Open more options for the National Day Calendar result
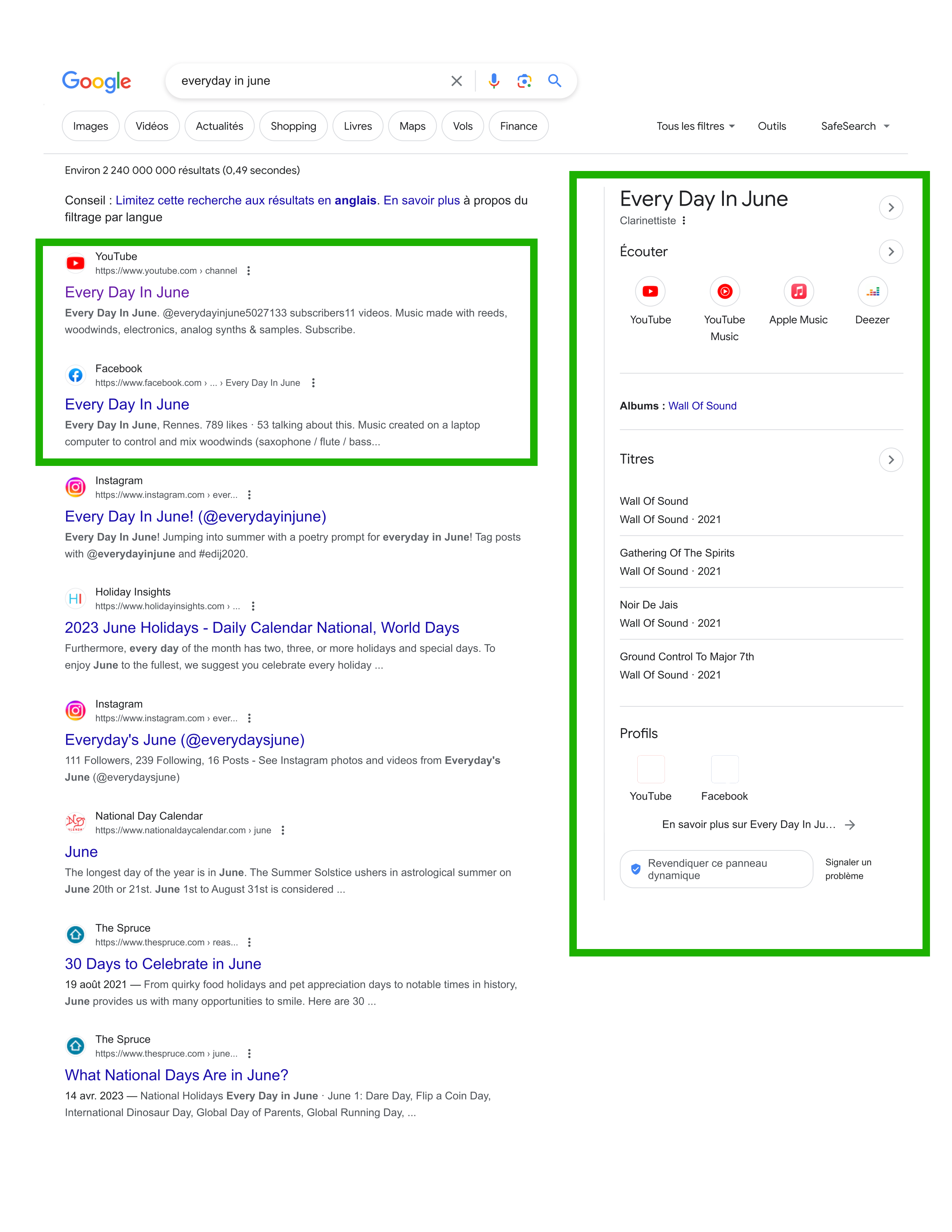The height and width of the screenshot is (1232, 952). (283, 830)
